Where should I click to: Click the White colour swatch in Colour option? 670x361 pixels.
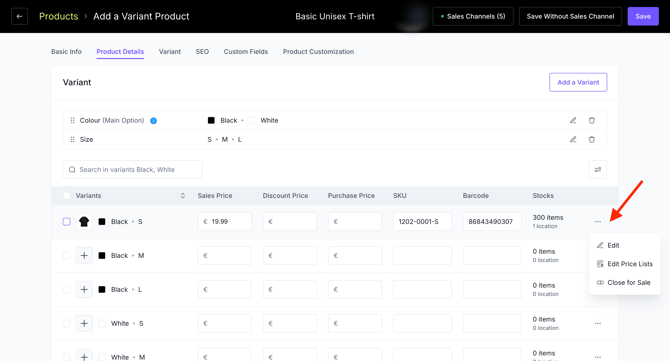[251, 120]
